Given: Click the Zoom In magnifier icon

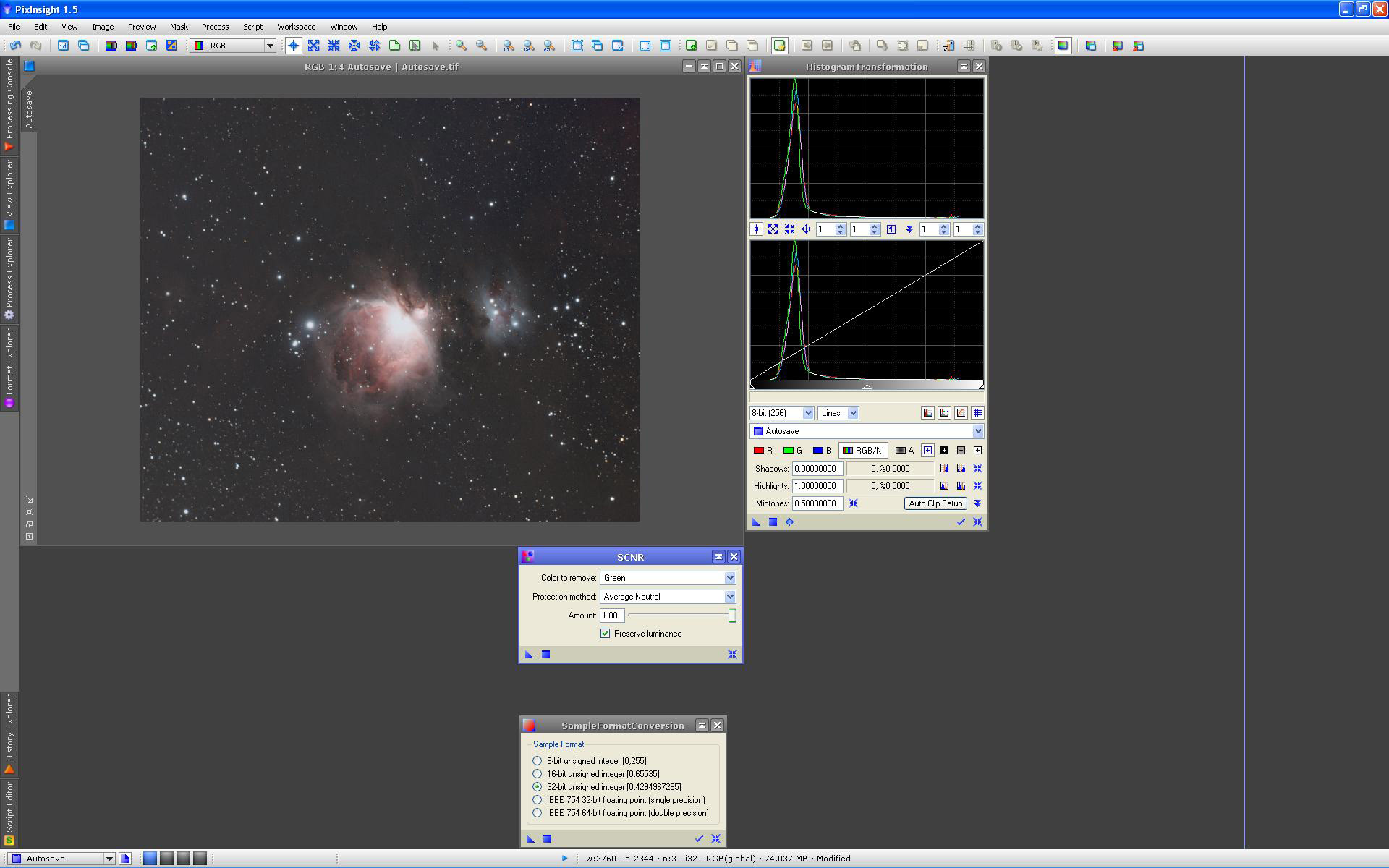Looking at the screenshot, I should 461,46.
